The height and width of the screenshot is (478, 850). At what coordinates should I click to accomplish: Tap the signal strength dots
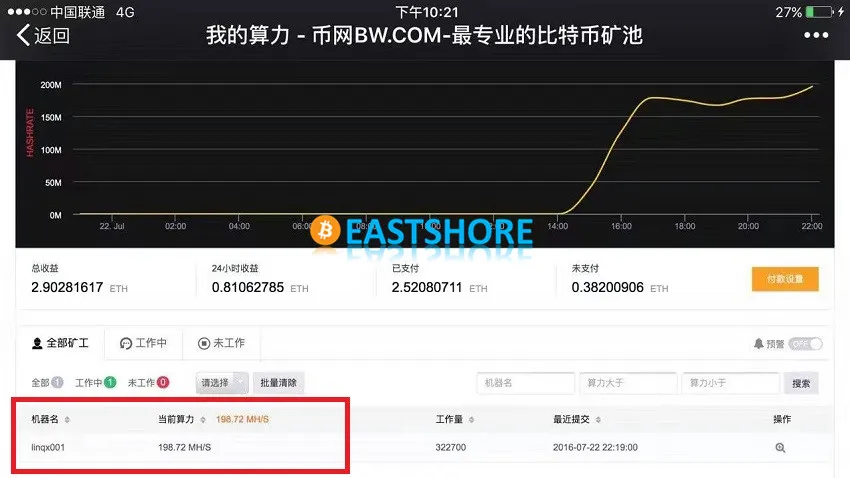(x=27, y=11)
